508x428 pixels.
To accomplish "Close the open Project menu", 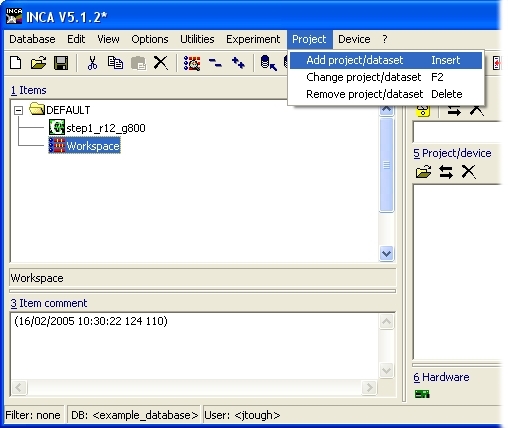I will click(x=309, y=39).
